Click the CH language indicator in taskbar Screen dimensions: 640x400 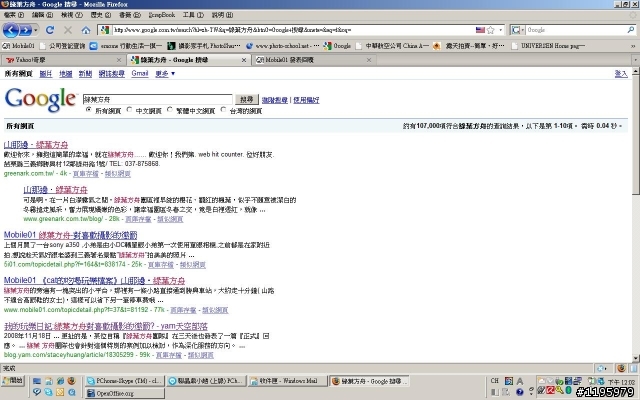(x=495, y=381)
